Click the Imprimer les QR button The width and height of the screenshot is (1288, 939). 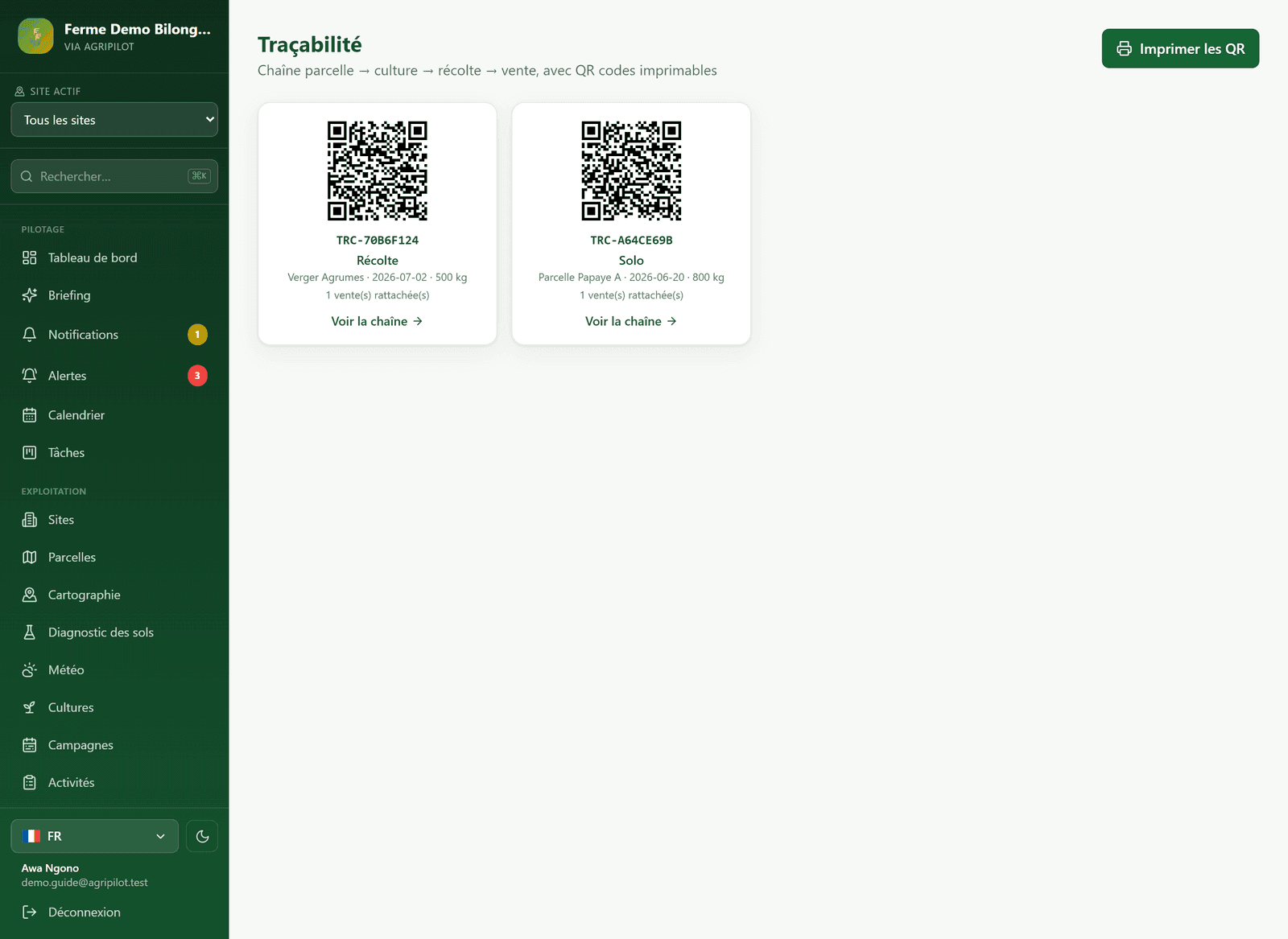[1180, 49]
